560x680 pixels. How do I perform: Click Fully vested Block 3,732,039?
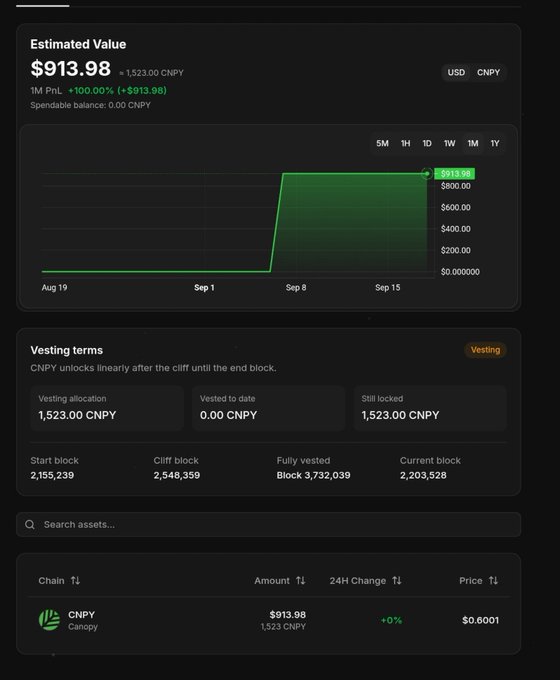pos(313,475)
